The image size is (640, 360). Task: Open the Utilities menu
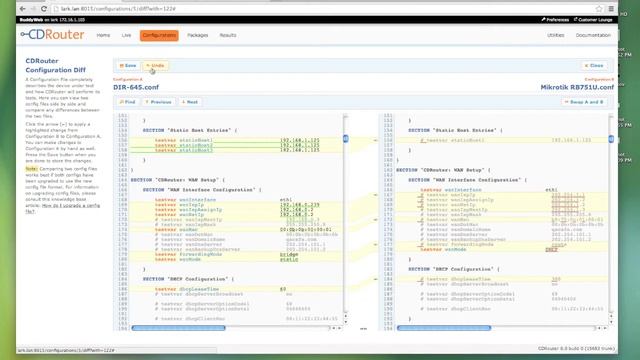point(556,35)
